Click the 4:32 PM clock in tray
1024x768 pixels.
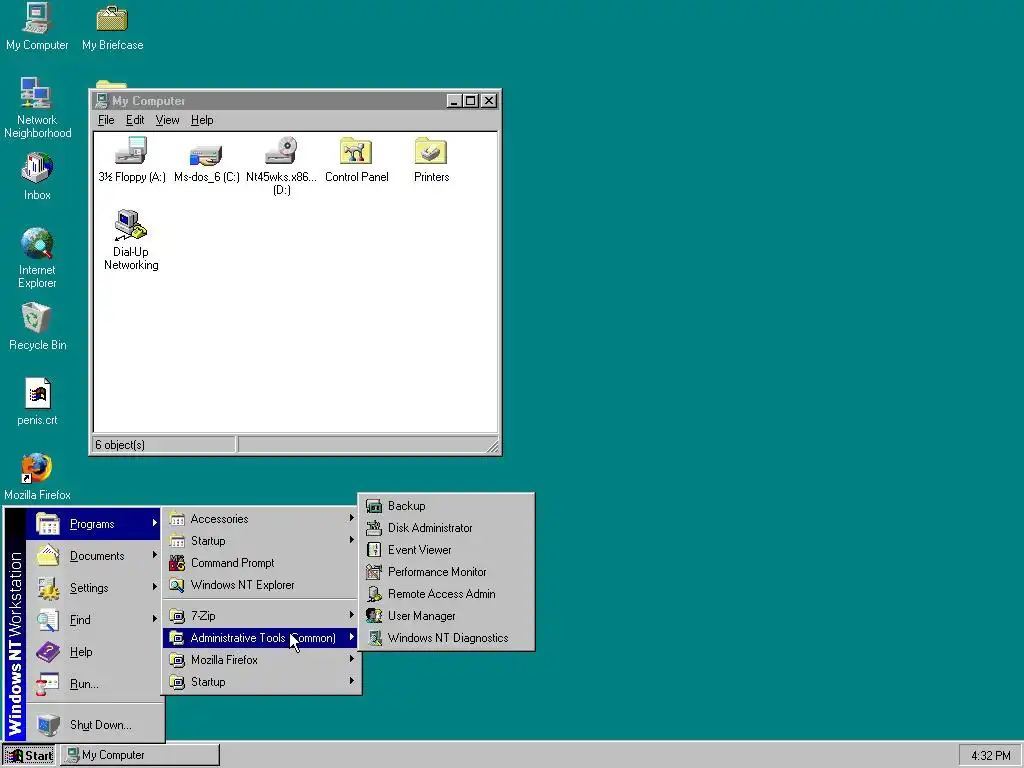(990, 756)
